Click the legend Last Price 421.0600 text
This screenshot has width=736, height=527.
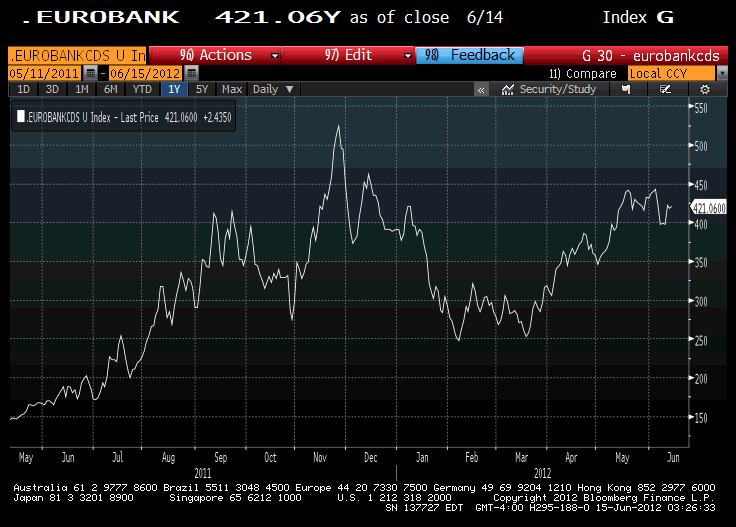pyautogui.click(x=159, y=117)
